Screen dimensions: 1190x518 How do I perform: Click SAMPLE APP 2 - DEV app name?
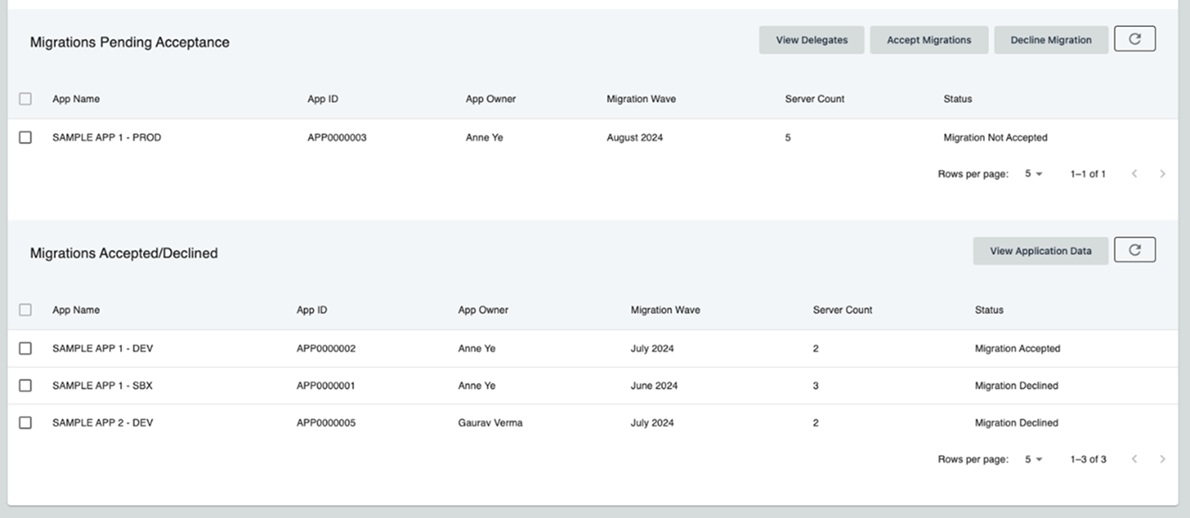102,422
